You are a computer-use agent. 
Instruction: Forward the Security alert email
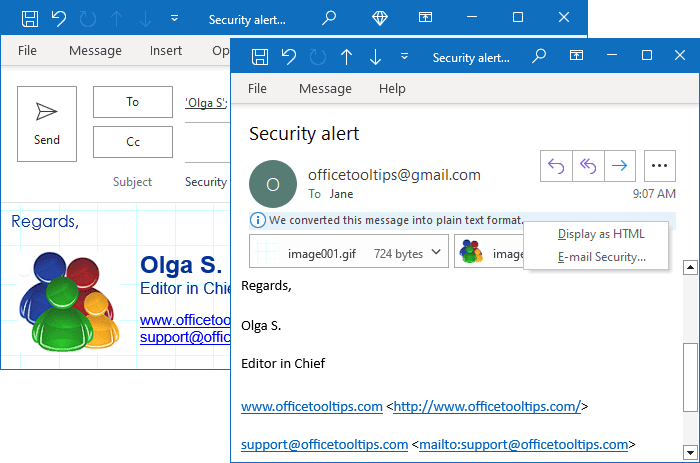tap(620, 166)
